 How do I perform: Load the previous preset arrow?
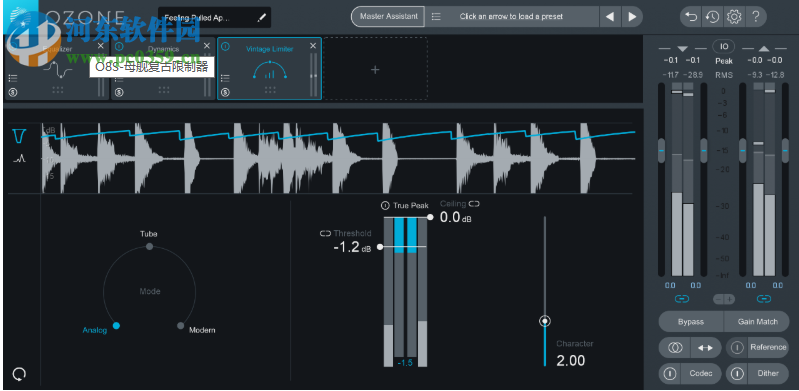[x=610, y=16]
